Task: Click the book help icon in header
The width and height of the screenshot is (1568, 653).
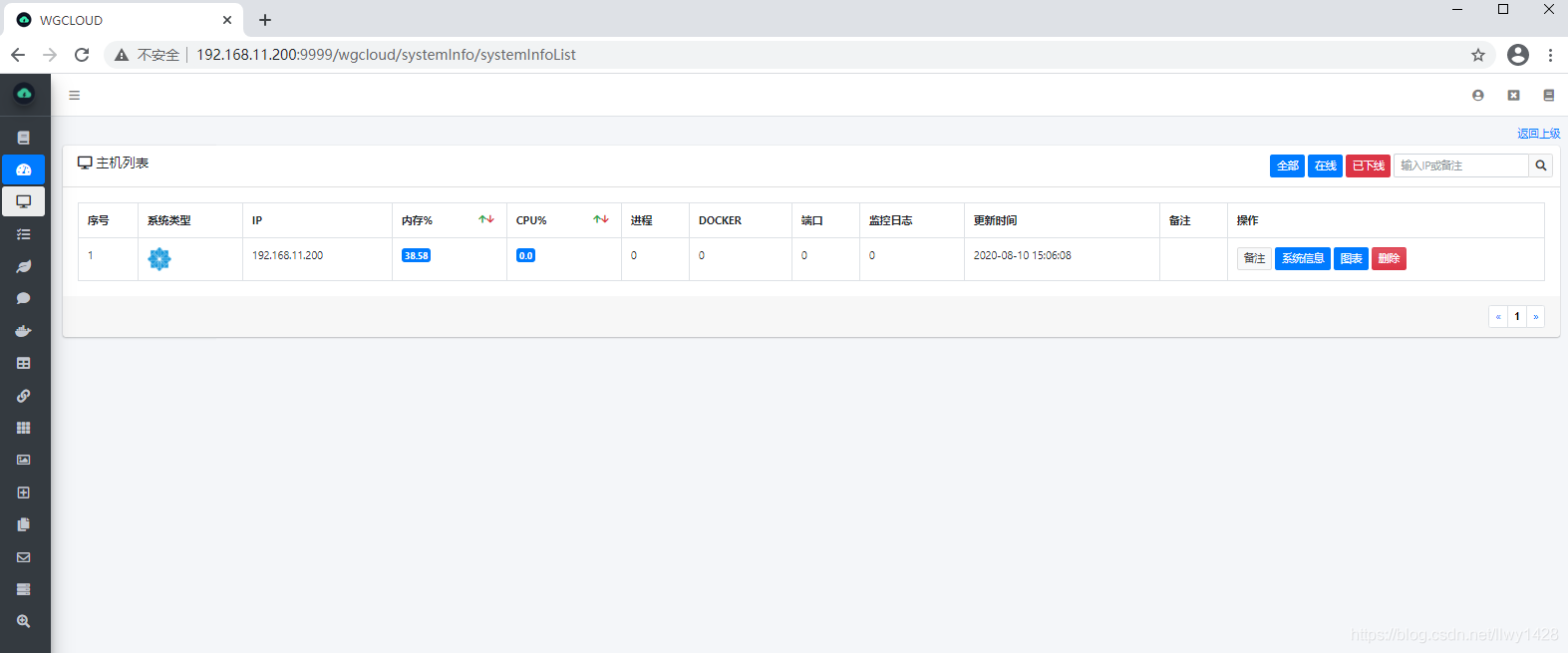Action: pos(1548,96)
